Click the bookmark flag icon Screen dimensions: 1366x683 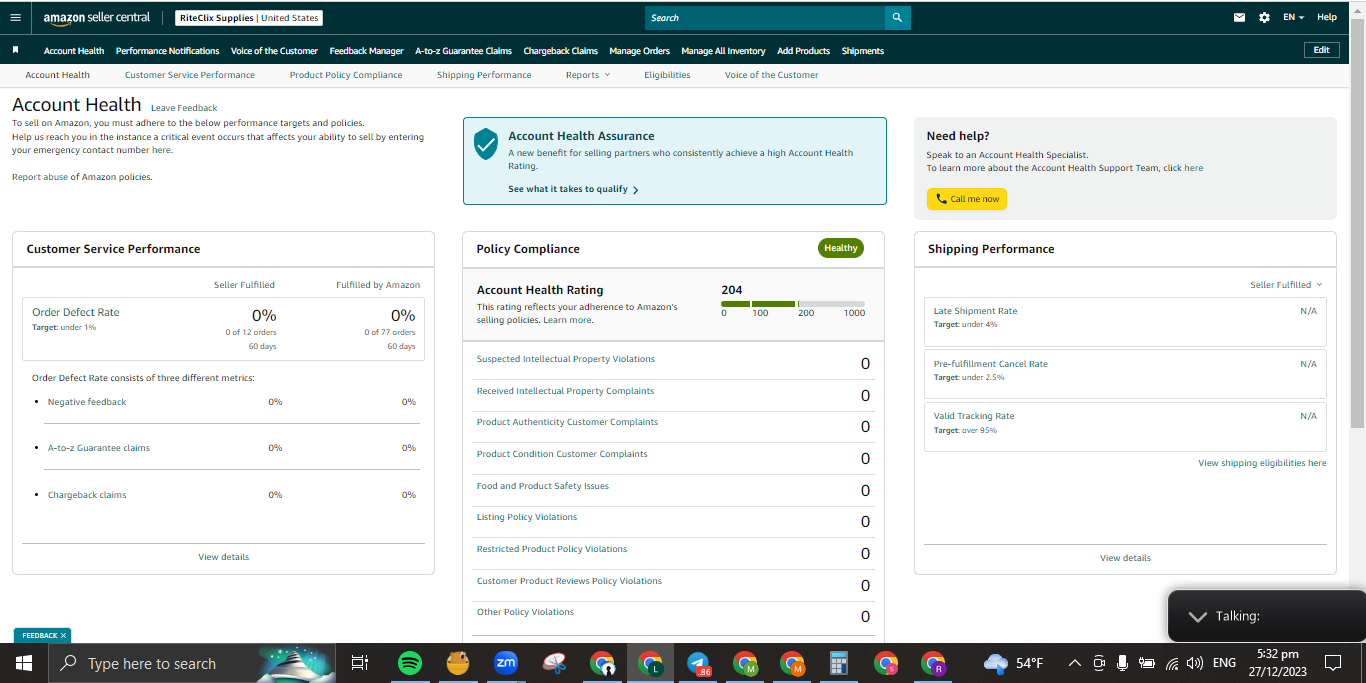(x=16, y=50)
